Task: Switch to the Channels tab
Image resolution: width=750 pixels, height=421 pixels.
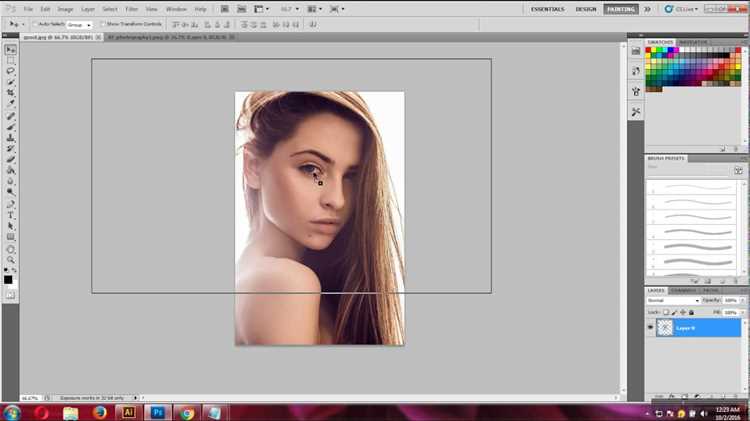Action: [x=683, y=290]
